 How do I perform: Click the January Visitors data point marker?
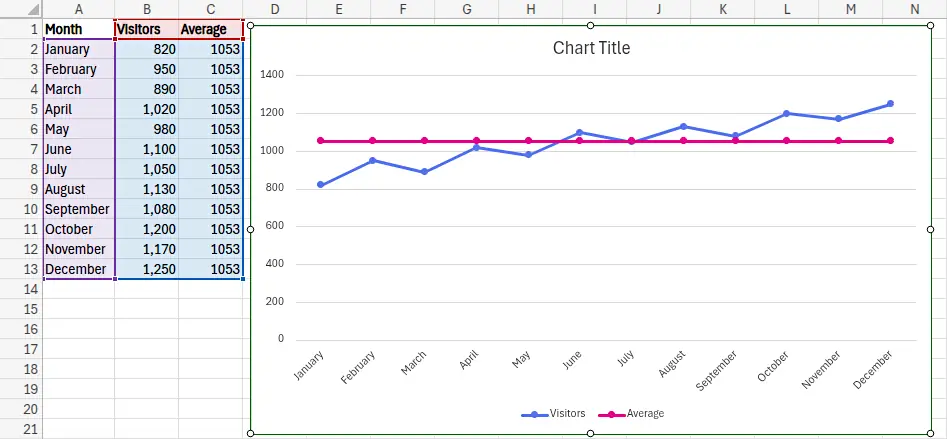pos(320,185)
